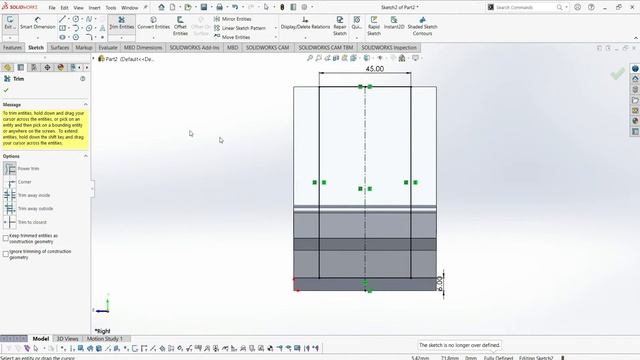Open the DisplayManager color sphere tab
640x360 pixels.
point(61,67)
